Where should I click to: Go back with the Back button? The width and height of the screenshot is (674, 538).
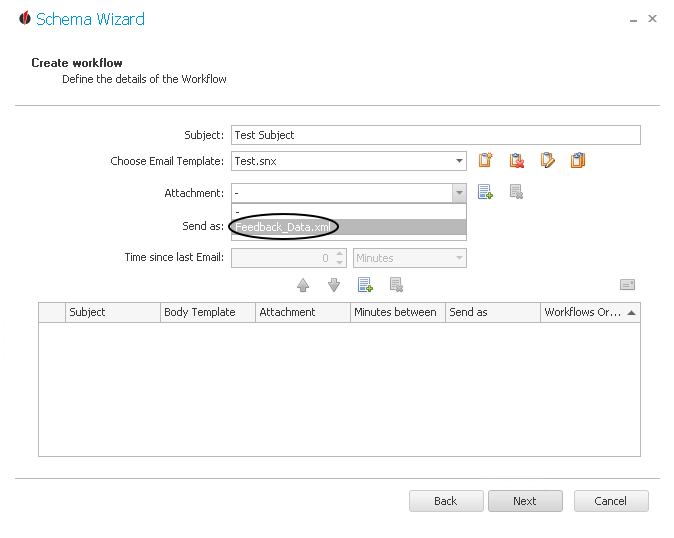446,501
